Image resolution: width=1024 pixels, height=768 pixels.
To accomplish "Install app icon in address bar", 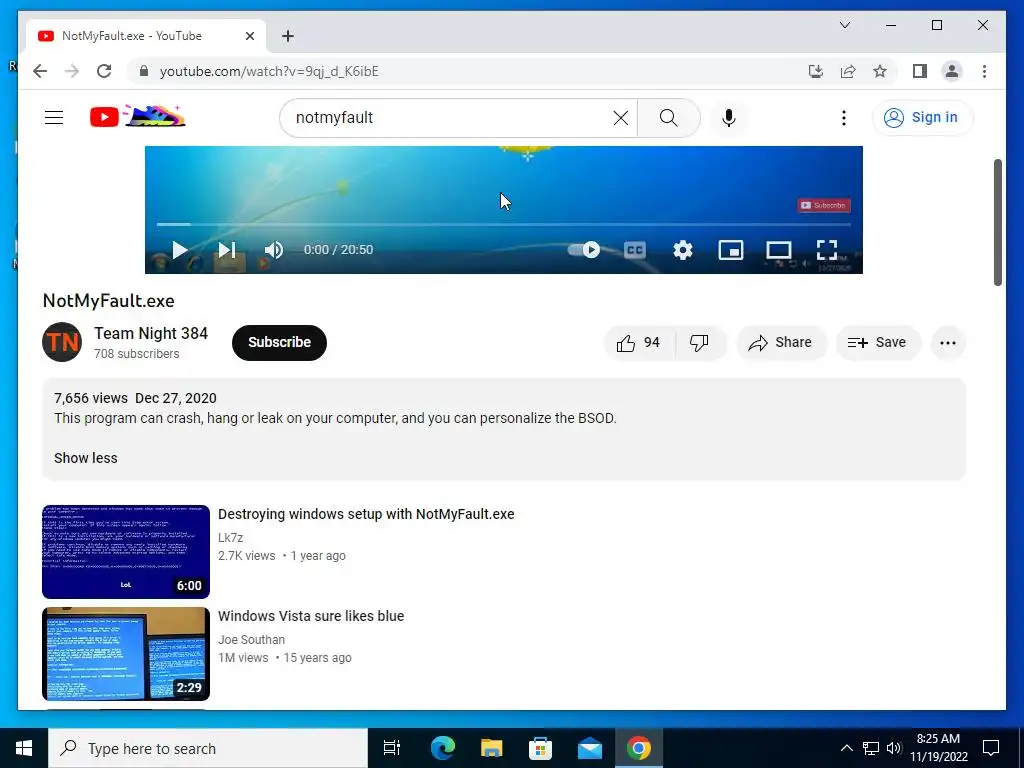I will [816, 71].
